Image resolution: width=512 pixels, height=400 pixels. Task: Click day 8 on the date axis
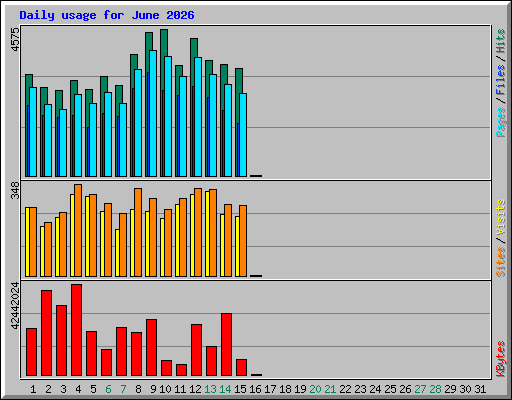pyautogui.click(x=138, y=389)
